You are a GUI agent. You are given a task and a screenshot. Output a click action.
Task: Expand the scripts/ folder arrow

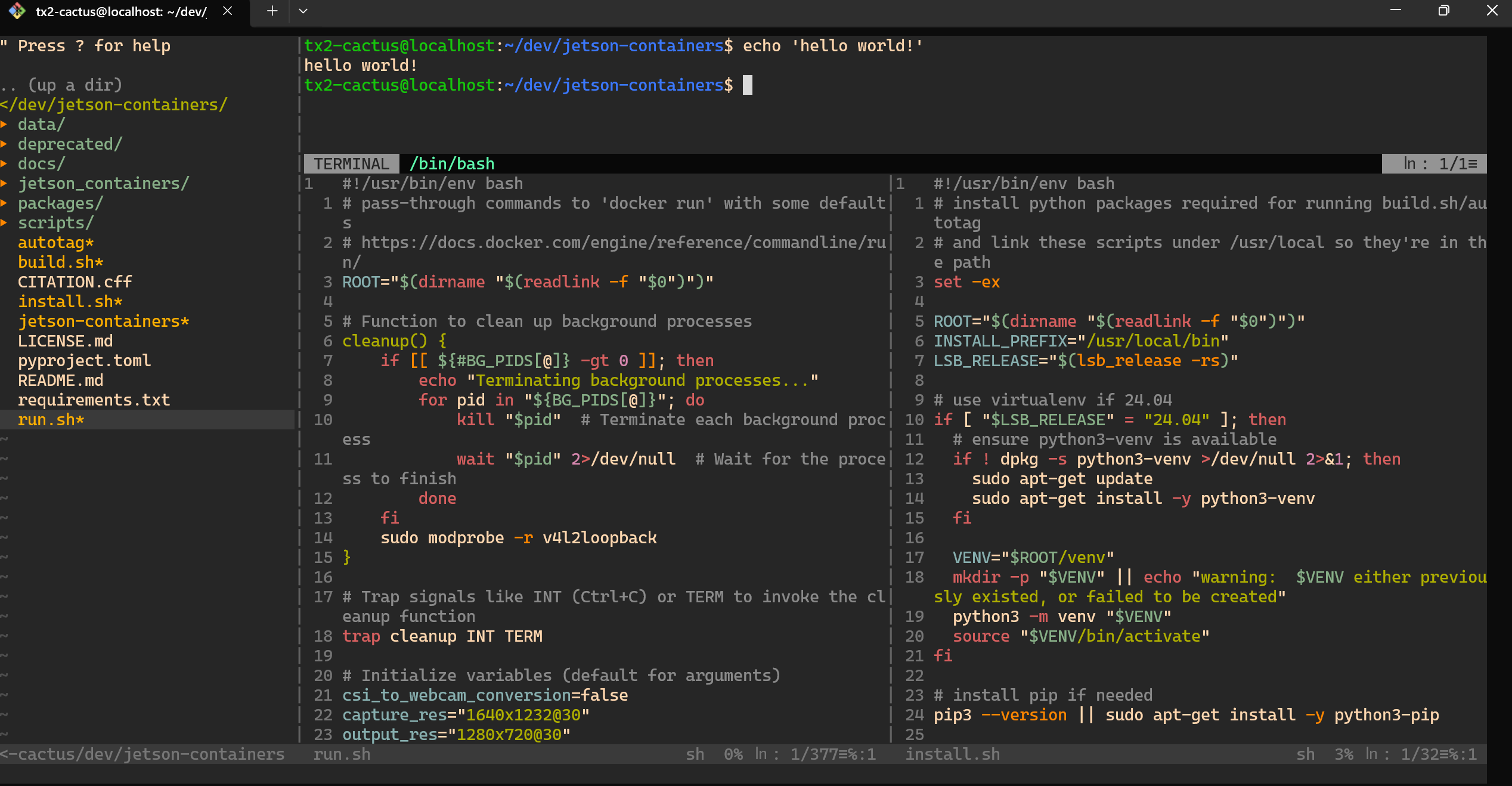4,223
